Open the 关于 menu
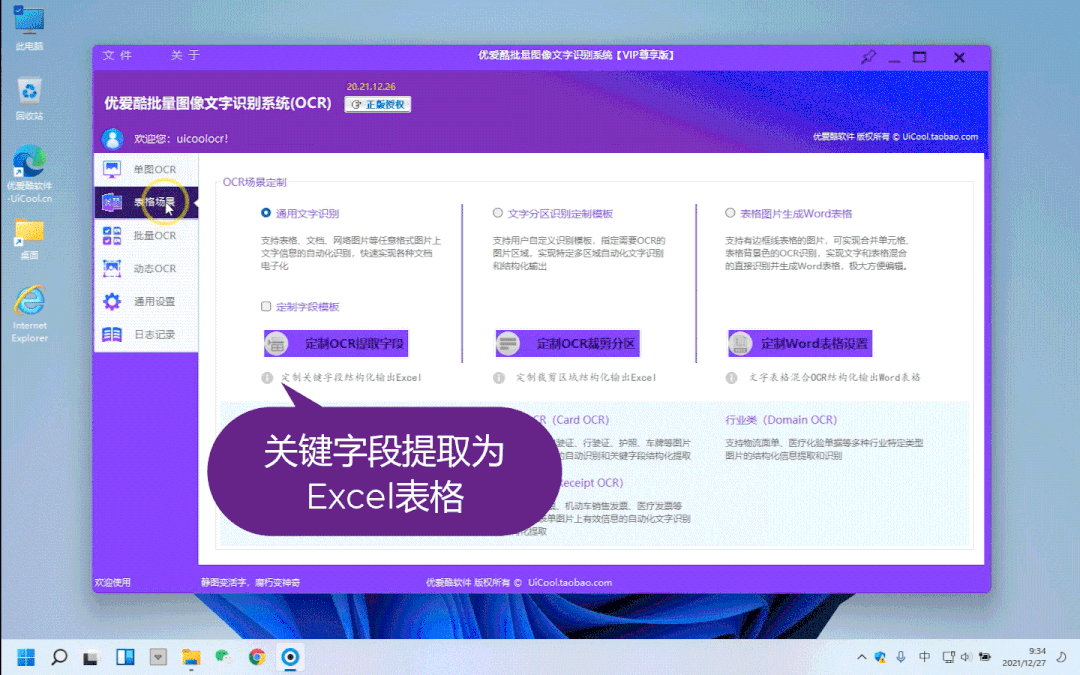The height and width of the screenshot is (675, 1080). coord(185,55)
